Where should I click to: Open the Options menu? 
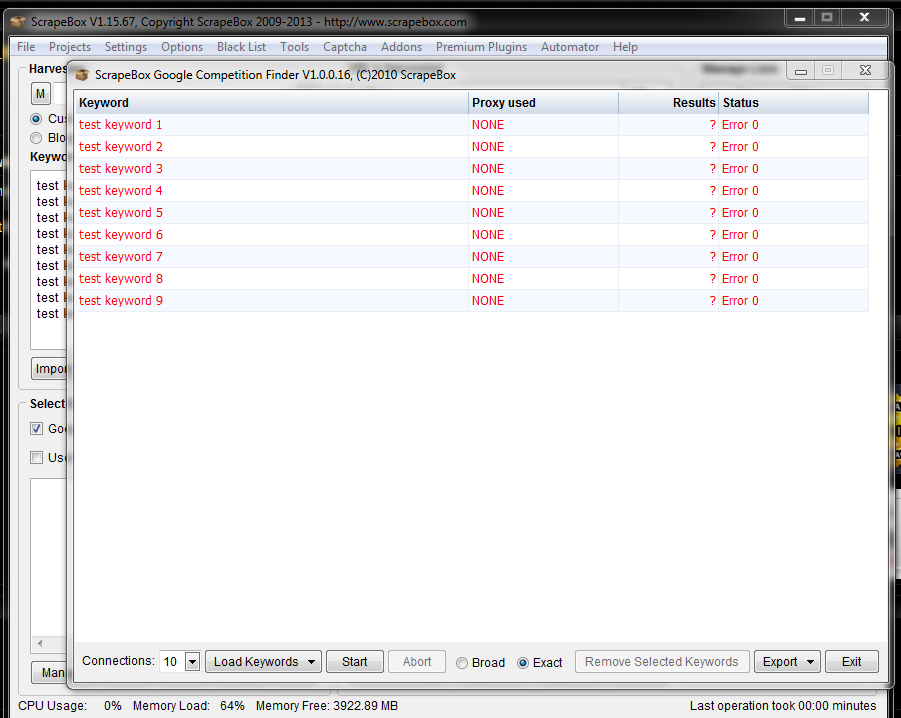(182, 47)
